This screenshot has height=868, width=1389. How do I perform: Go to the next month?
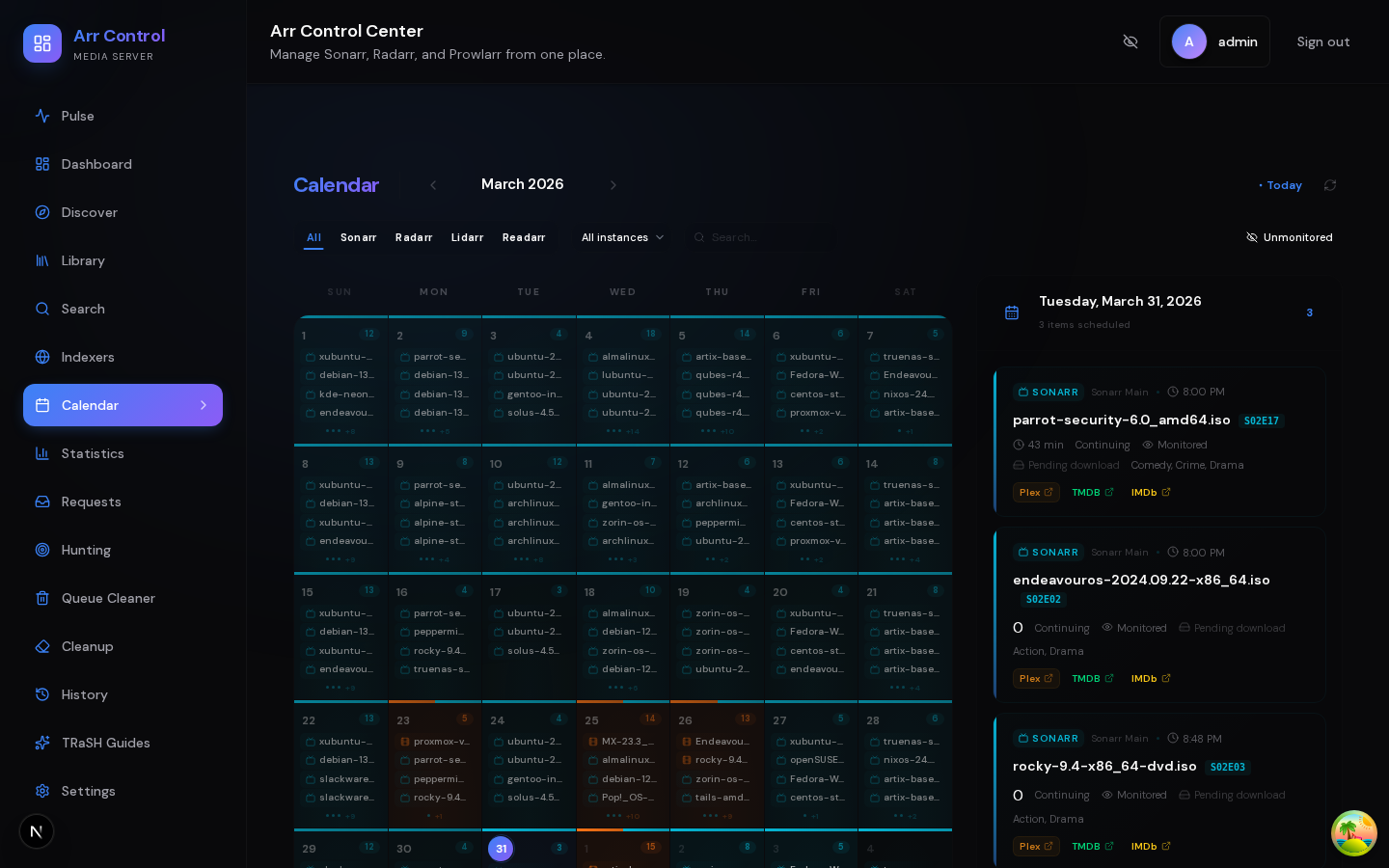click(613, 185)
